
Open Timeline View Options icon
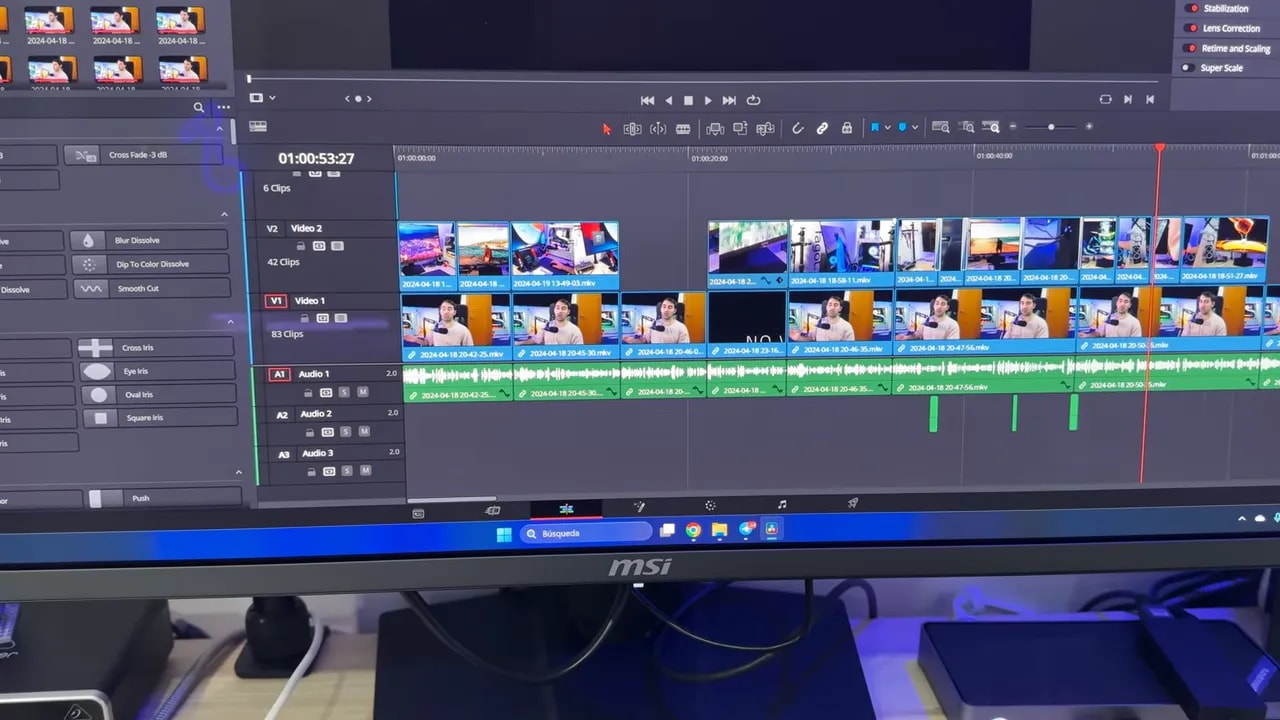(x=258, y=127)
